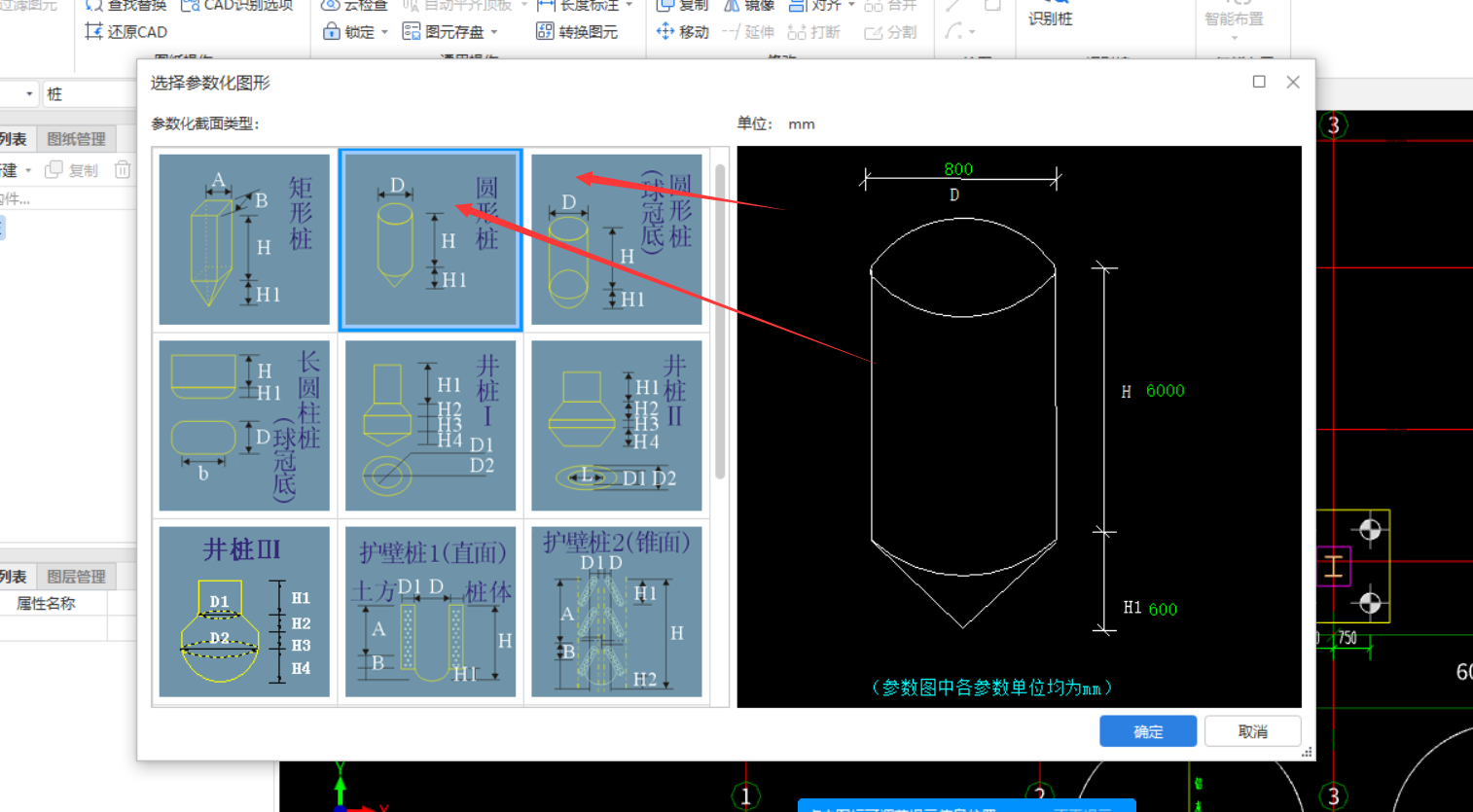Pick the 井桩 I section thumbnail

point(430,425)
